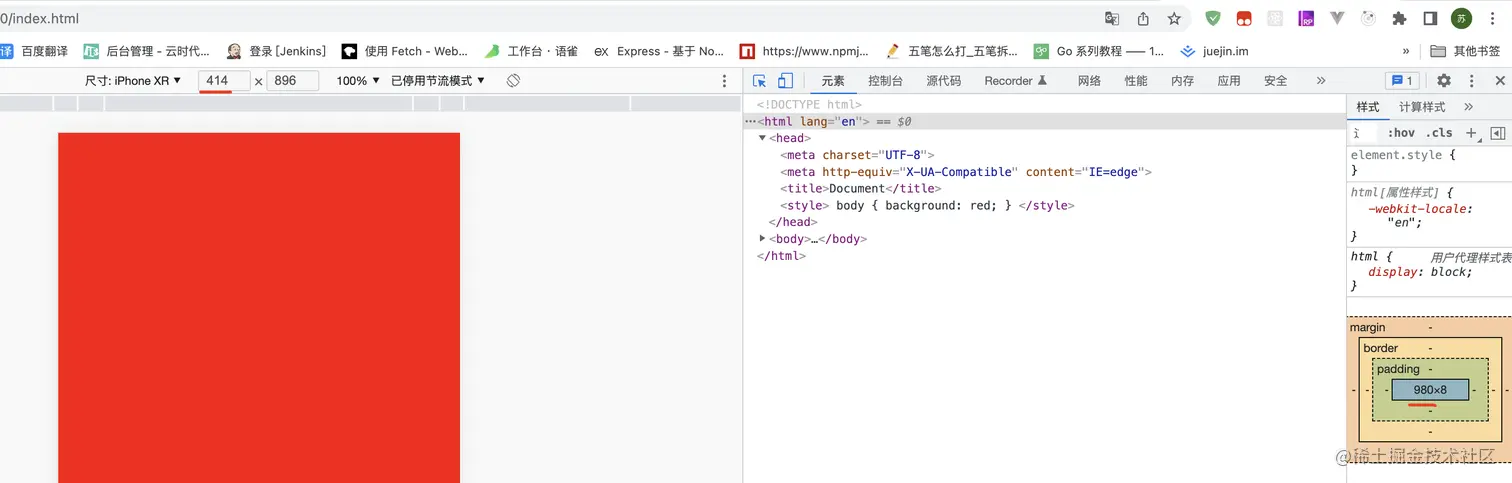The image size is (1512, 483).
Task: Open the Express bookmark
Action: (659, 51)
